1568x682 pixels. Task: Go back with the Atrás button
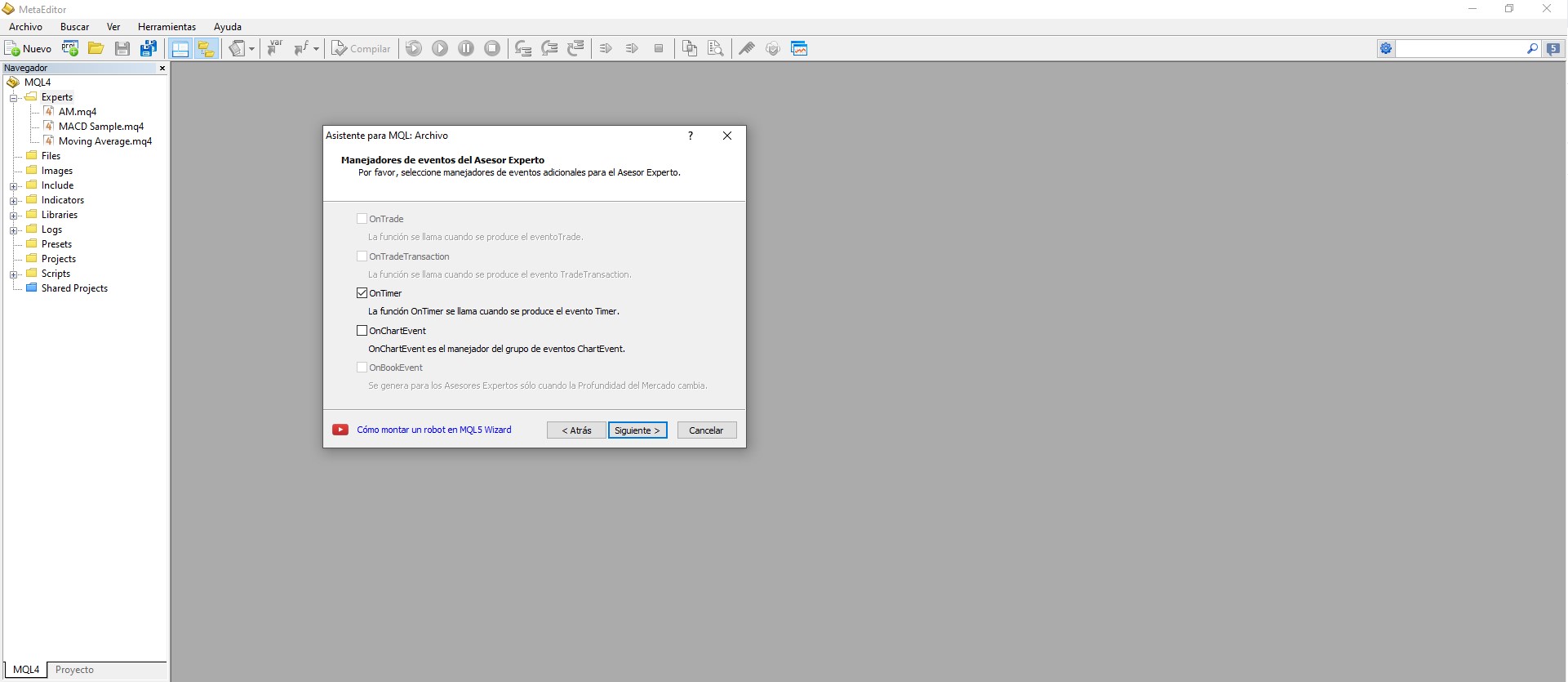(x=576, y=430)
